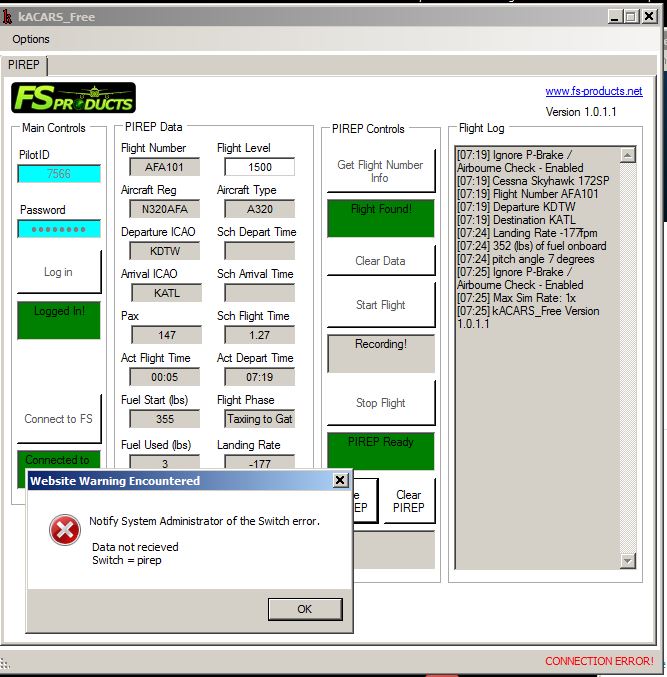
Task: Click the PilotID input field
Action: click(x=59, y=174)
